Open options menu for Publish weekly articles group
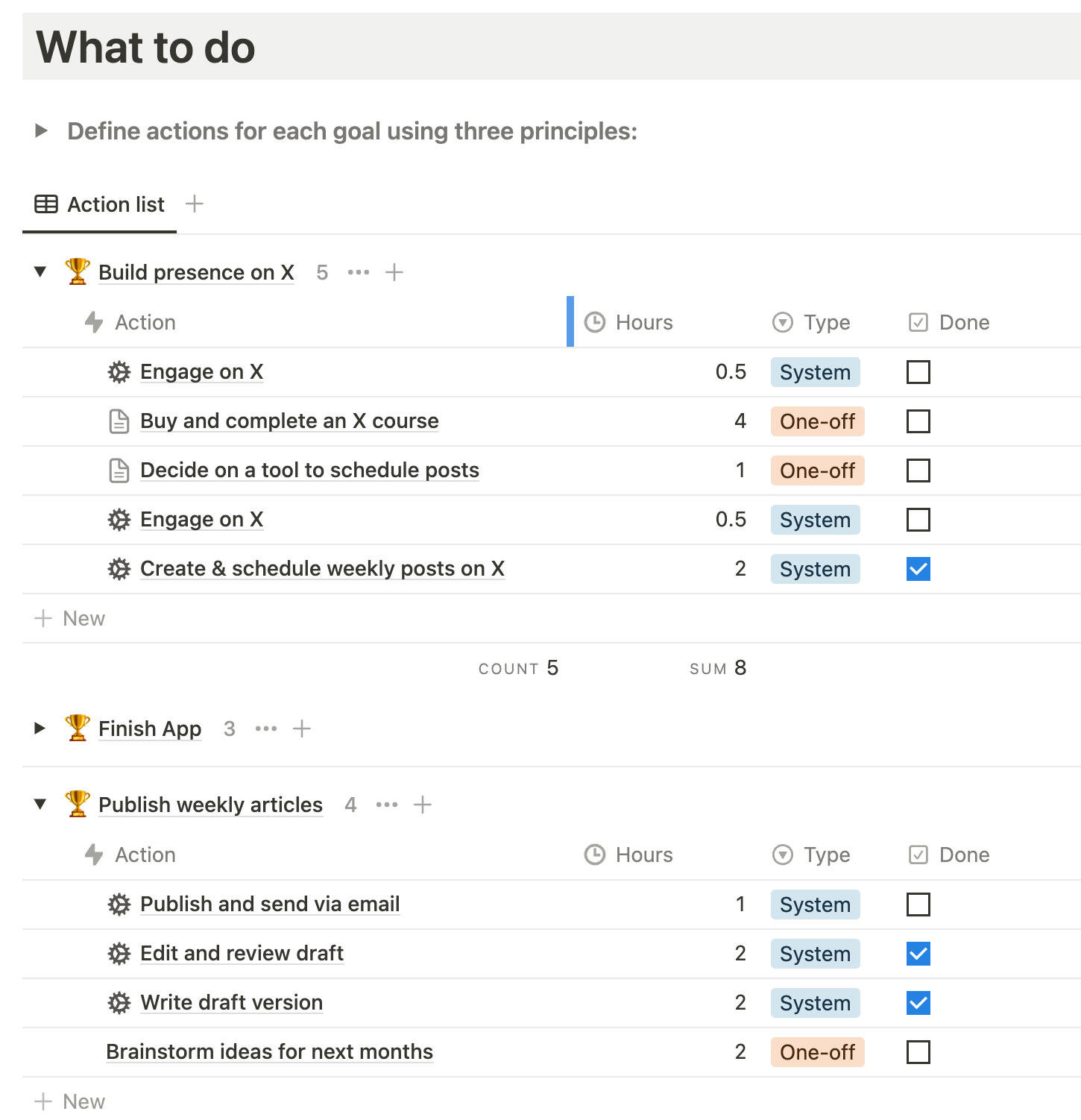Image resolution: width=1081 pixels, height=1120 pixels. (387, 805)
